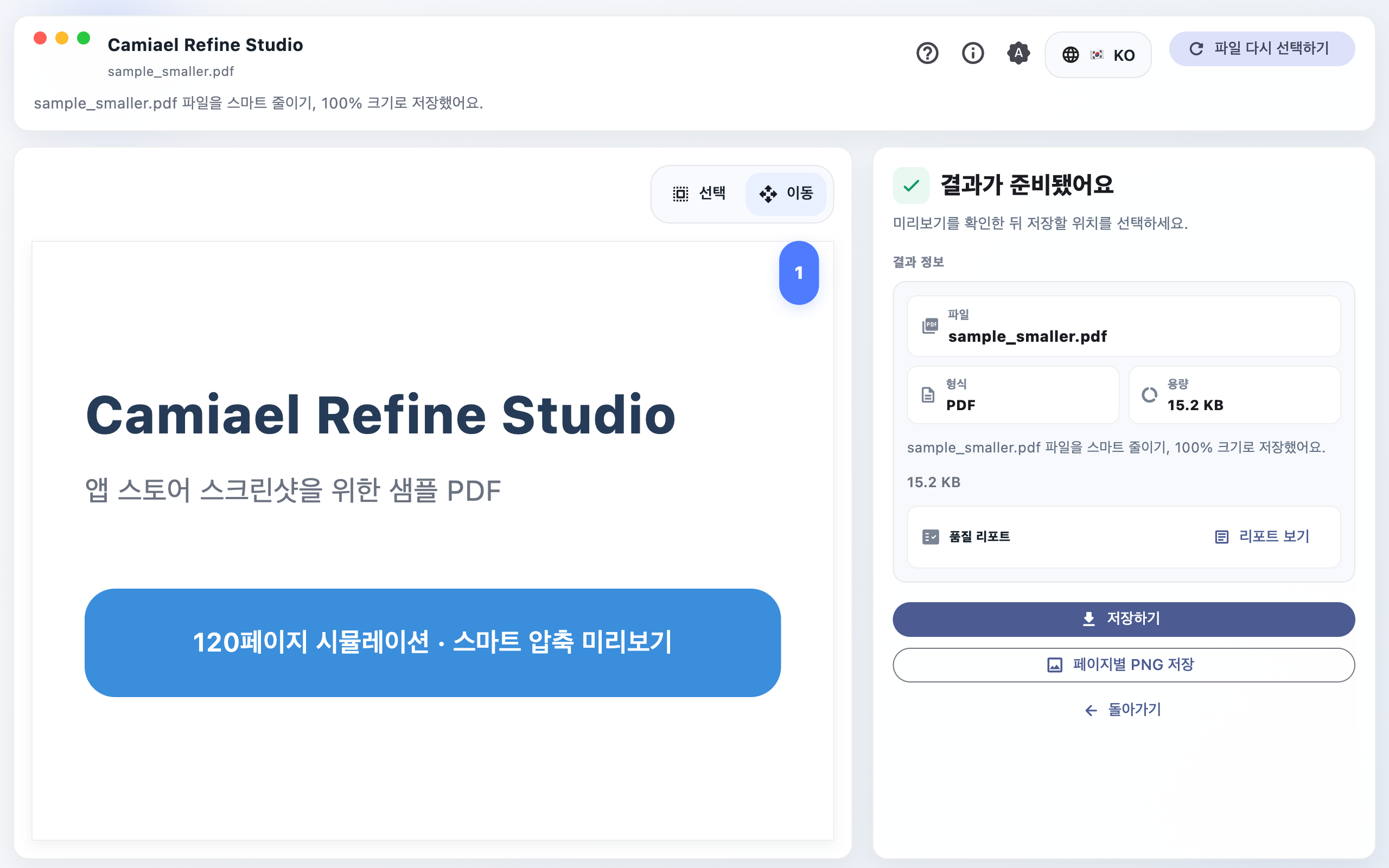Click the 결과 정보 section label
The width and height of the screenshot is (1389, 868).
(x=919, y=263)
